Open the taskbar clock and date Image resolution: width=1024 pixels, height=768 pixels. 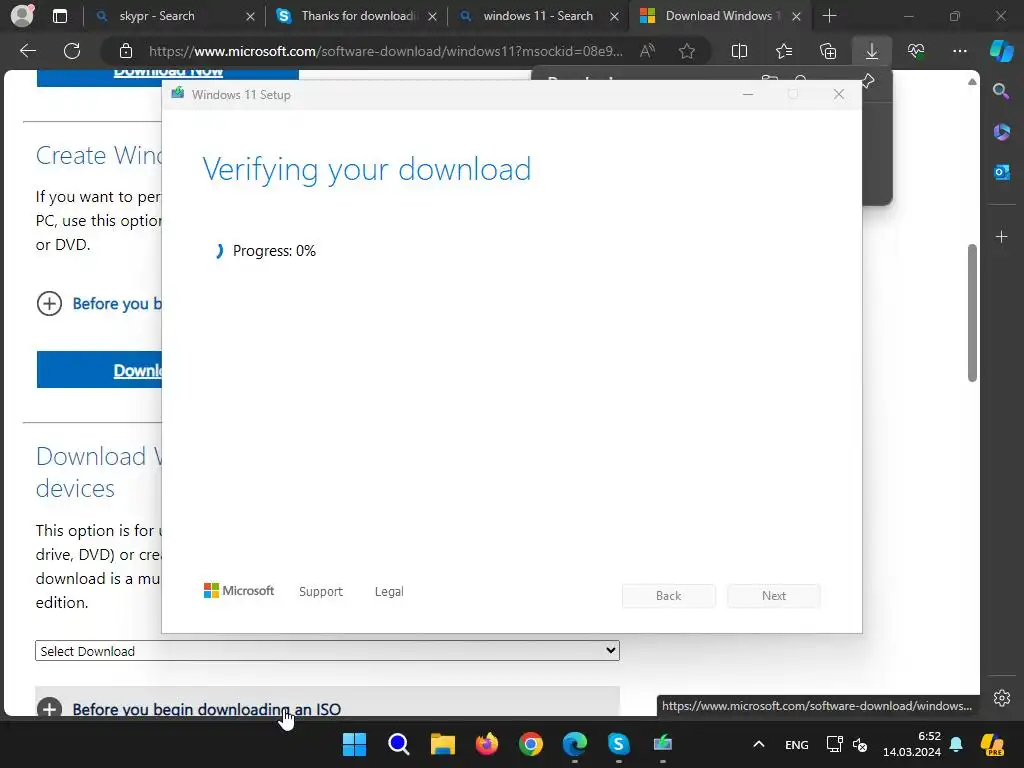[912, 744]
